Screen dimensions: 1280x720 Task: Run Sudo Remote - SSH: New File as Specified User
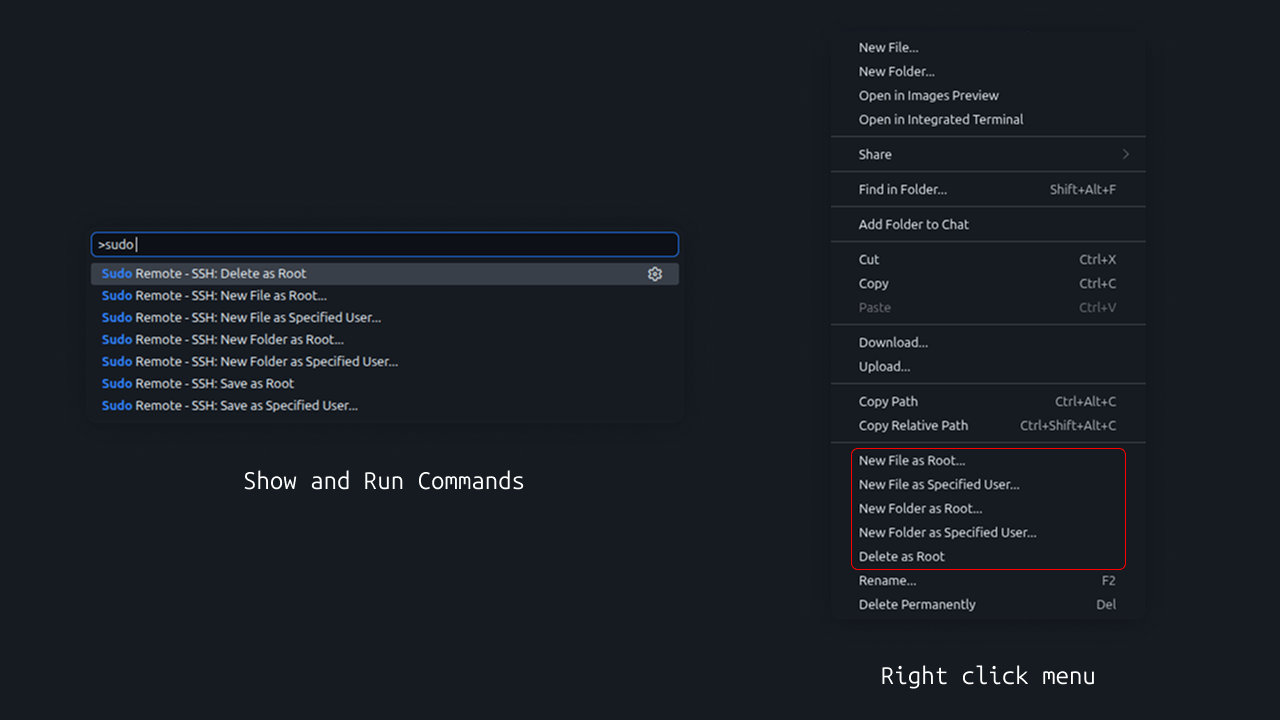click(385, 318)
